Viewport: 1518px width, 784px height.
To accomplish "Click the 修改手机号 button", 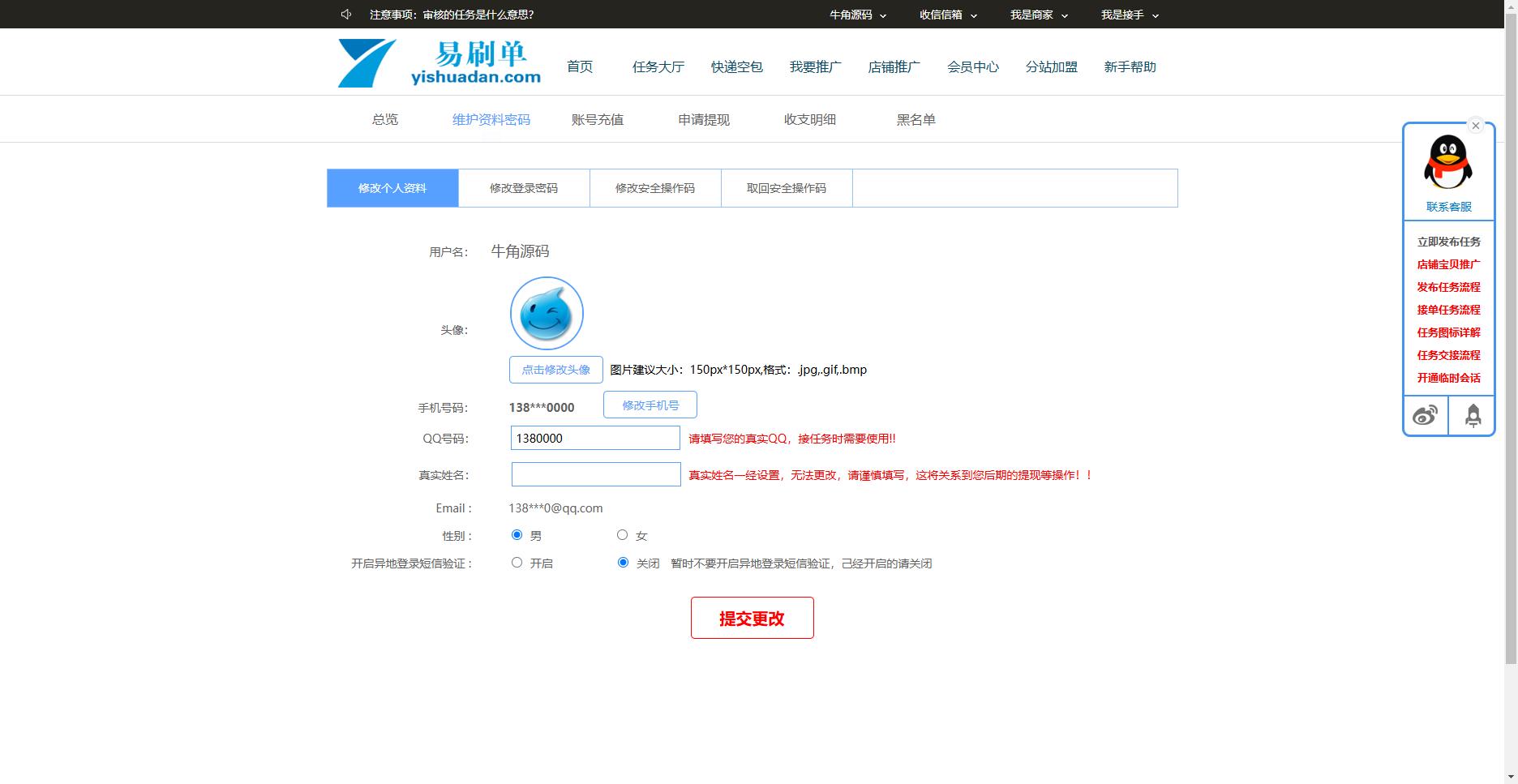I will click(650, 405).
